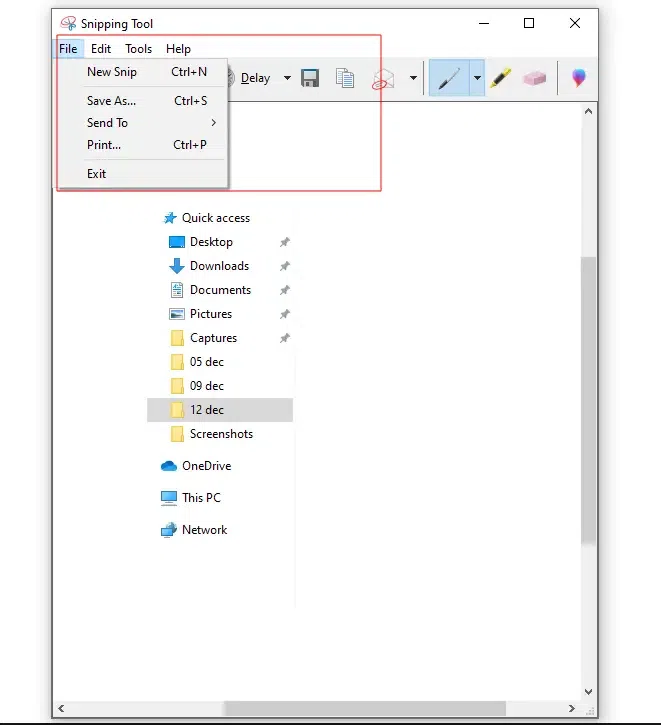Click the Downloads blue arrow icon
Screen dimensions: 661x725
(177, 266)
